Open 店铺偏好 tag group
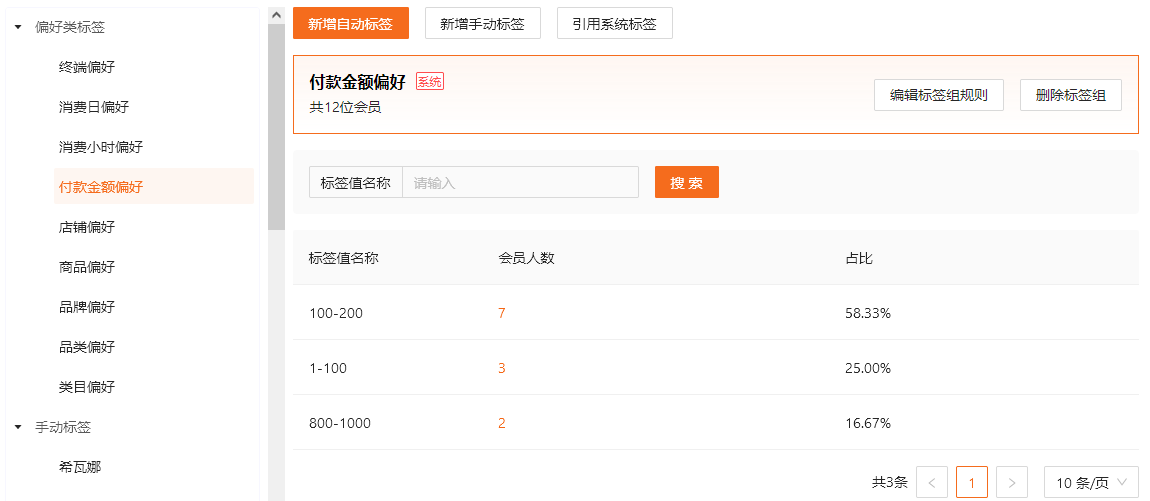1150x501 pixels. point(87,227)
